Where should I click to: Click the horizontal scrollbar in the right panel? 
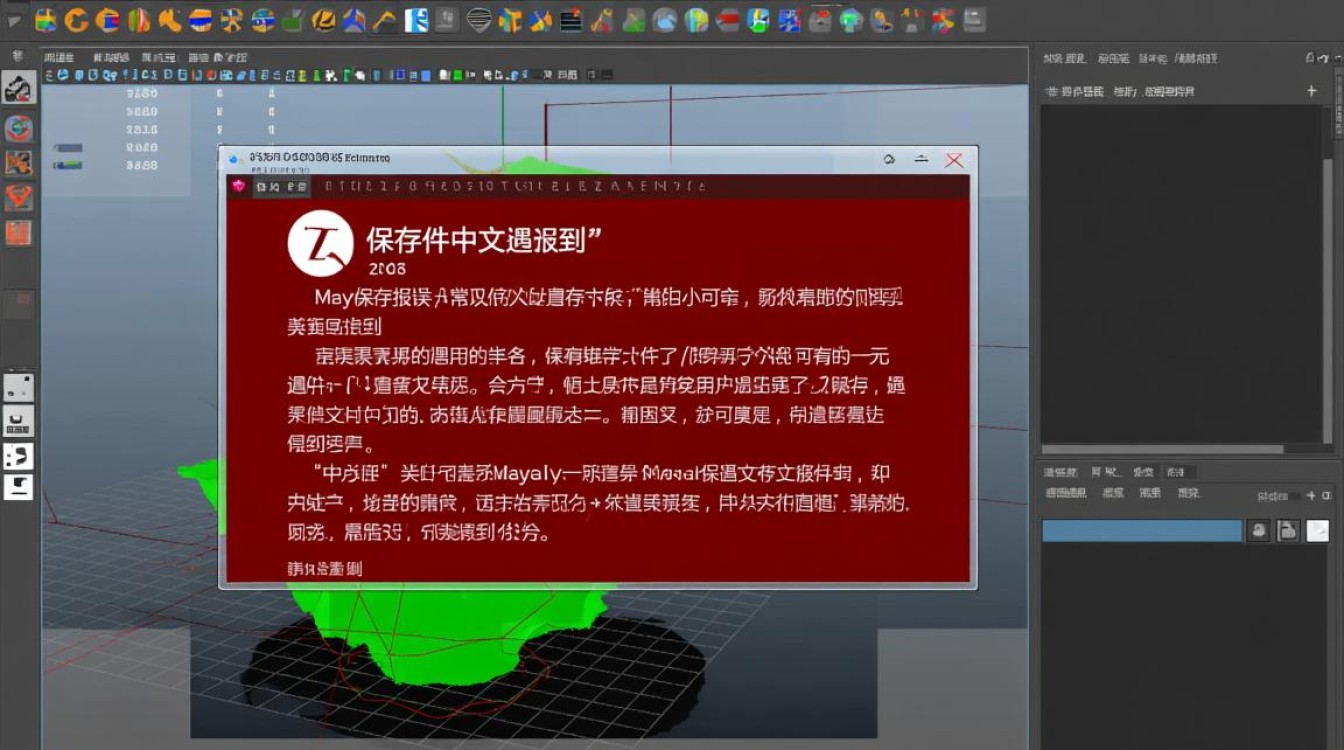pos(1163,450)
